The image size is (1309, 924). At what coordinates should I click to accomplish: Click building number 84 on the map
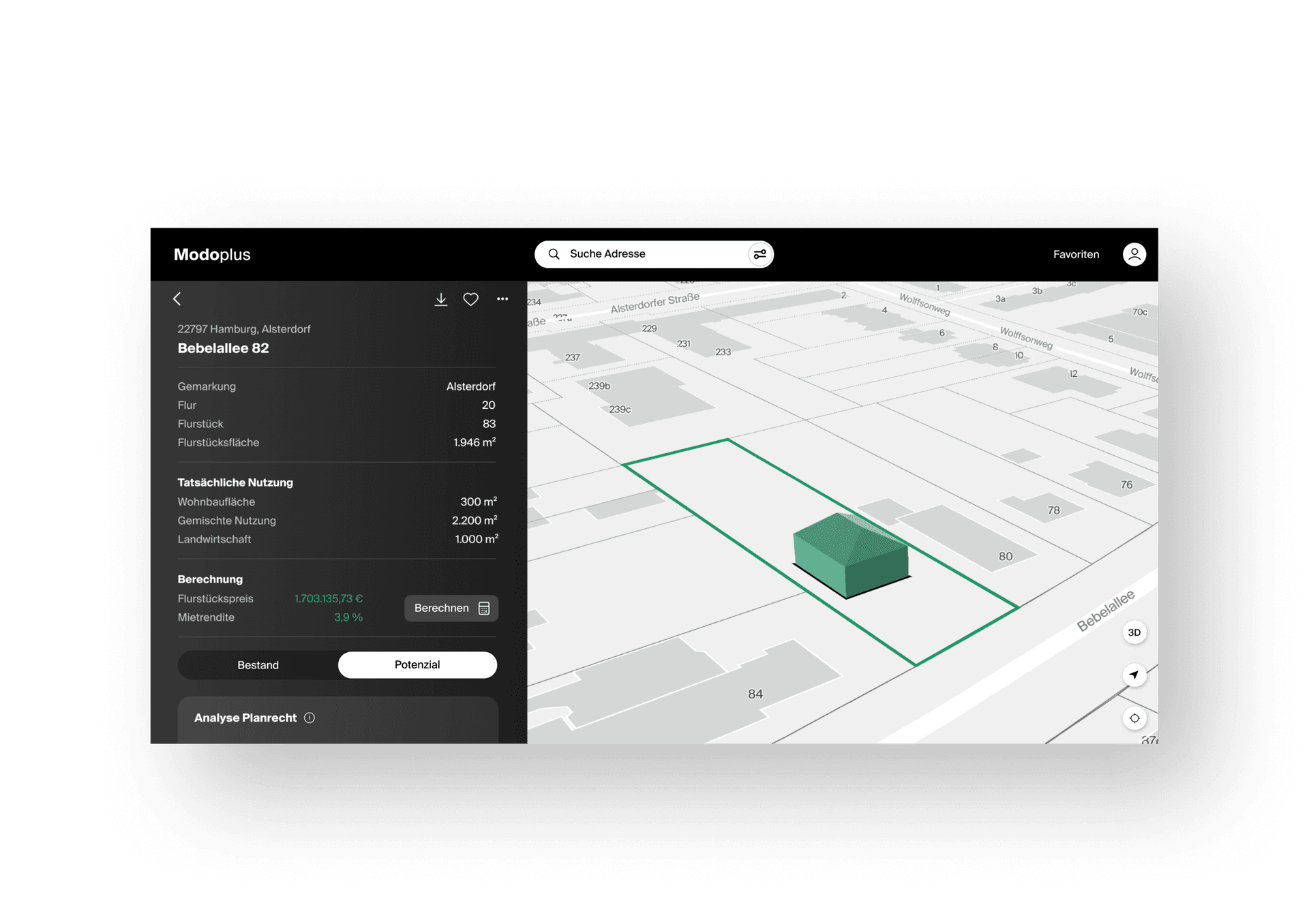tap(755, 694)
